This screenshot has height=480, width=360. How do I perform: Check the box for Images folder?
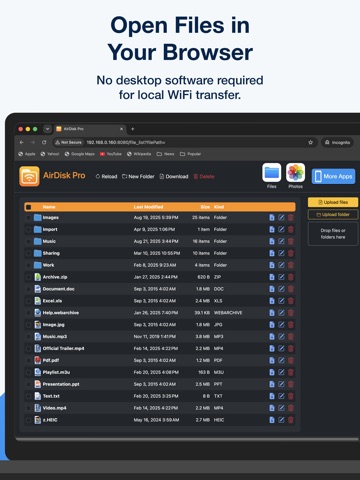pos(29,218)
